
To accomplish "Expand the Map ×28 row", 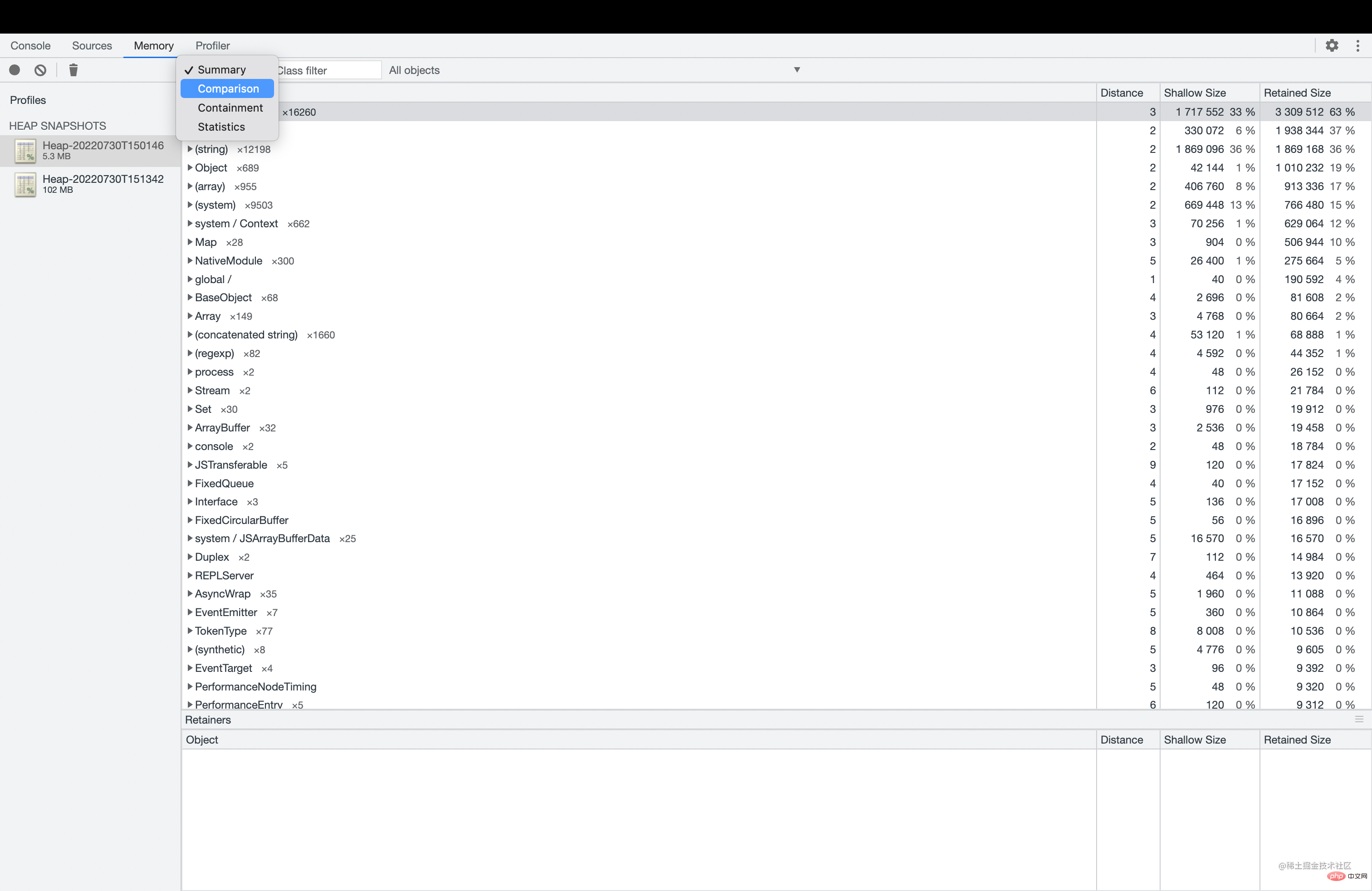I will point(190,242).
